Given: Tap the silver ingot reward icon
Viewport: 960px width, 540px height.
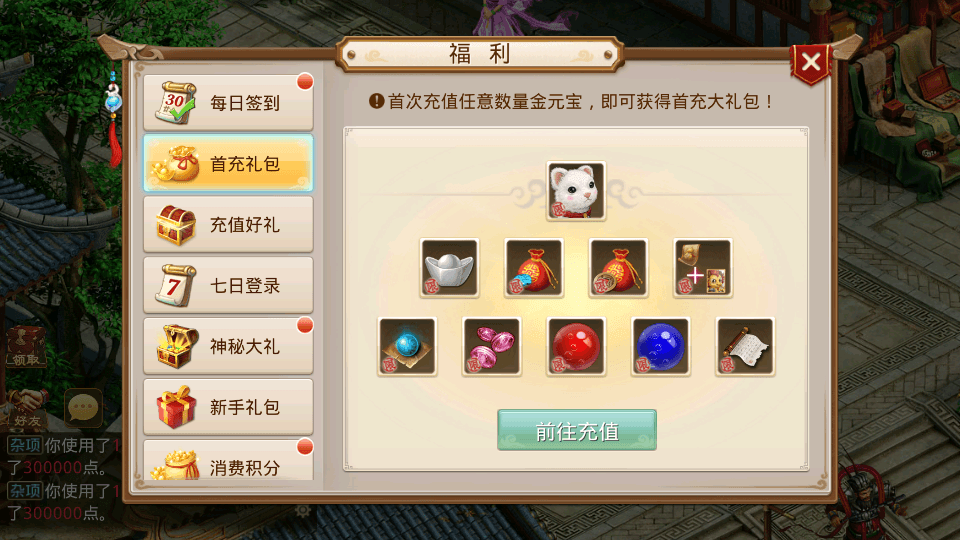Looking at the screenshot, I should tap(449, 268).
